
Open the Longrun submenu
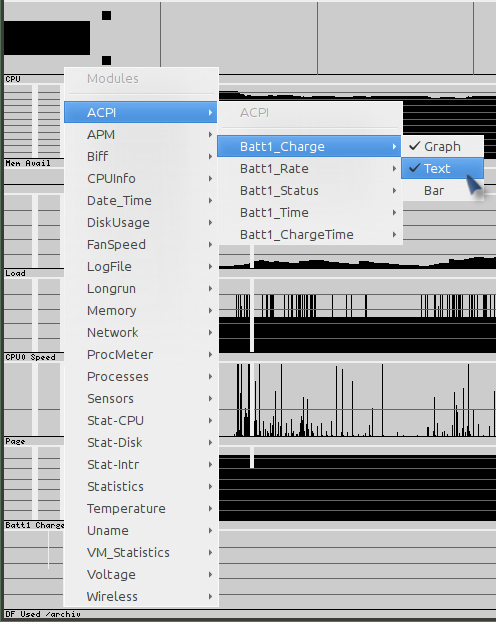[x=140, y=289]
